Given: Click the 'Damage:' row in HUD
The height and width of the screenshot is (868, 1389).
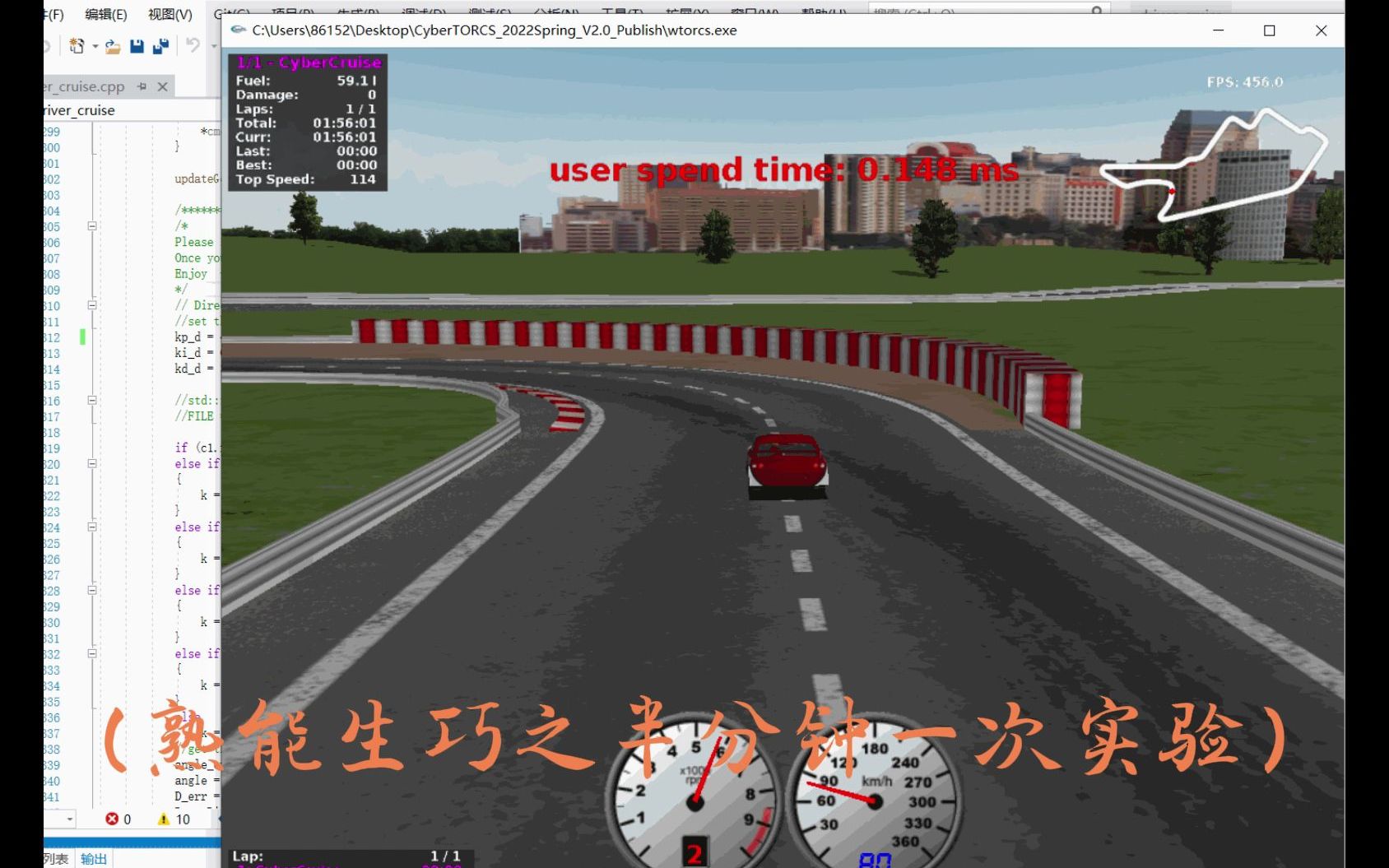Looking at the screenshot, I should [x=306, y=95].
